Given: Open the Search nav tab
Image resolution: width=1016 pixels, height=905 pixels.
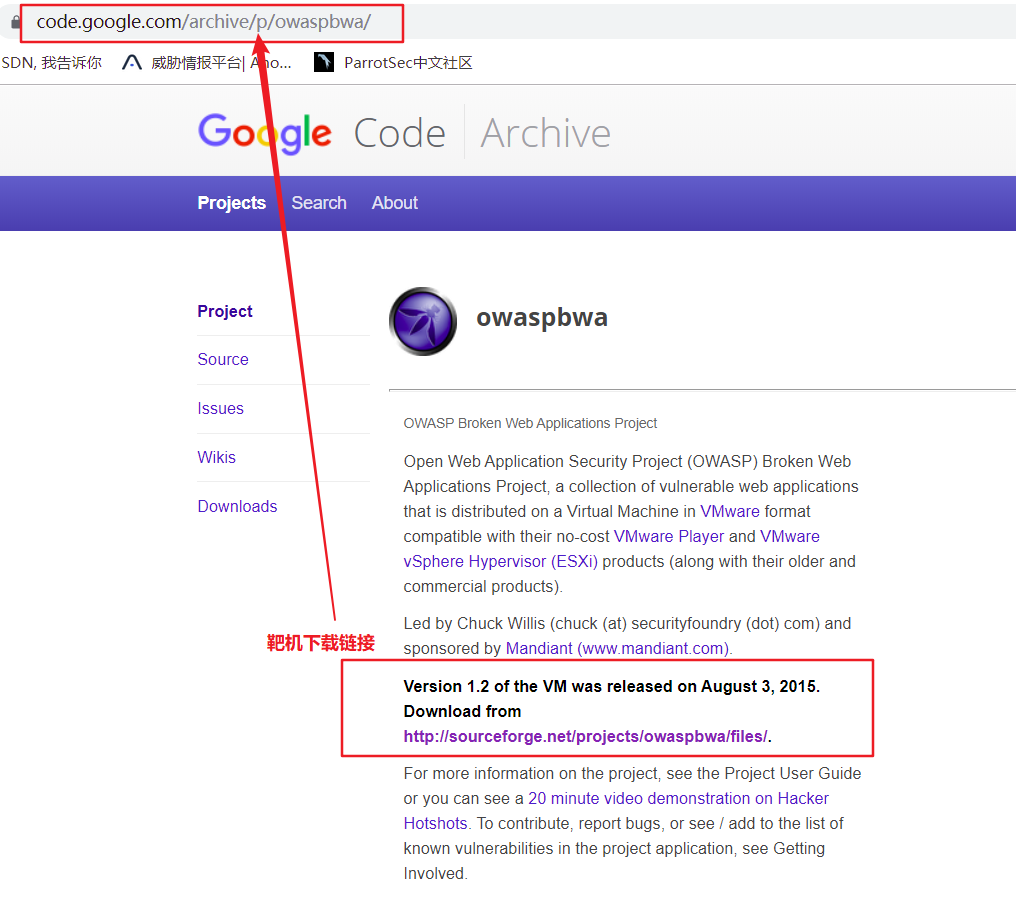Looking at the screenshot, I should click(319, 203).
